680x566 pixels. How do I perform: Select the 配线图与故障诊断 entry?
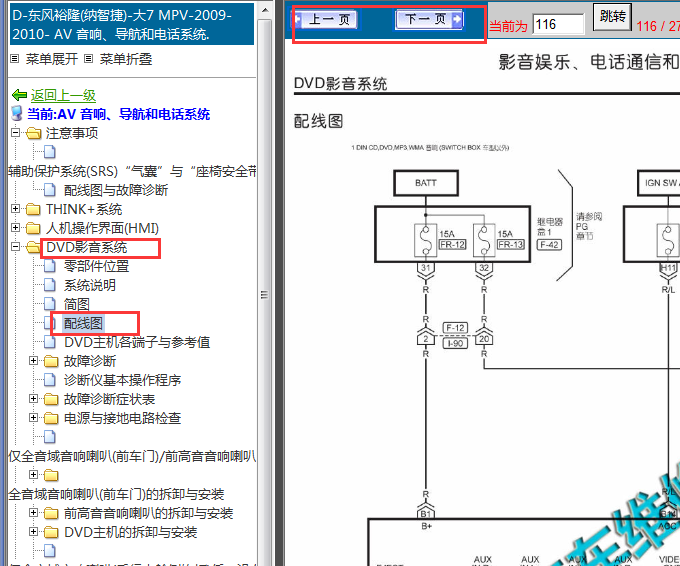click(x=116, y=190)
